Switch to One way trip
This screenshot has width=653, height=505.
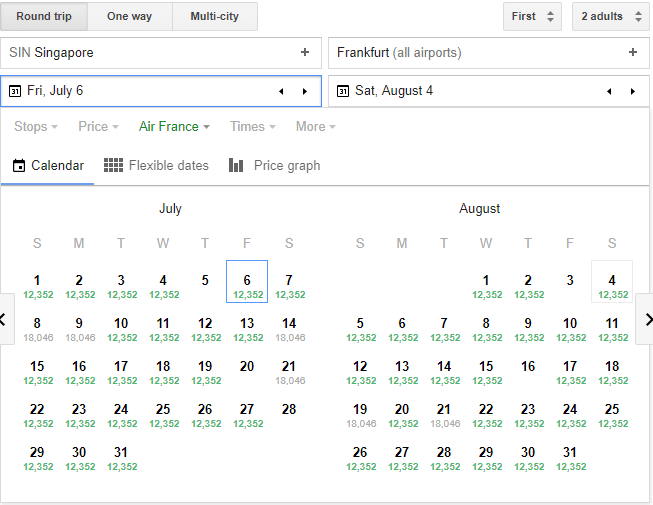click(x=130, y=16)
